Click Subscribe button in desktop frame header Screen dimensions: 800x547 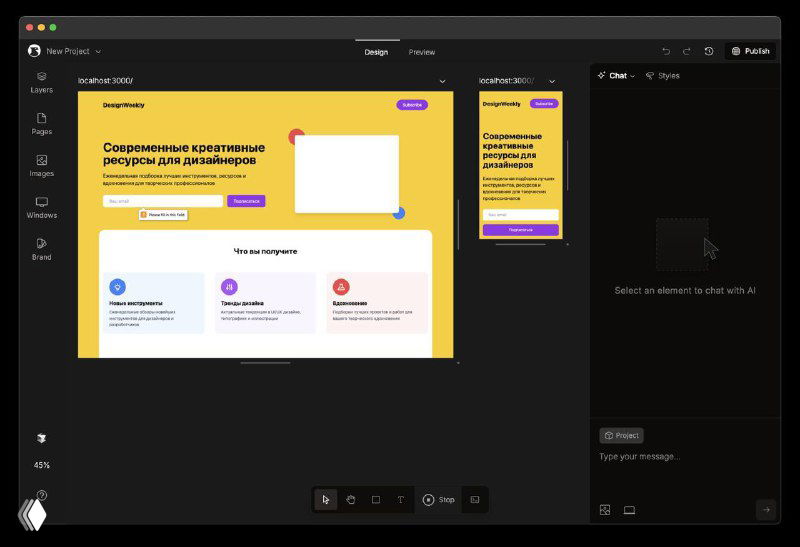tap(412, 105)
